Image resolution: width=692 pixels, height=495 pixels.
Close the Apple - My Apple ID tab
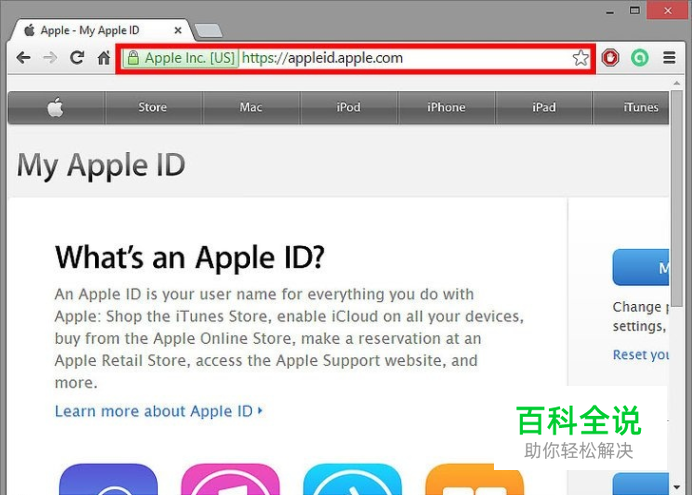(x=178, y=30)
